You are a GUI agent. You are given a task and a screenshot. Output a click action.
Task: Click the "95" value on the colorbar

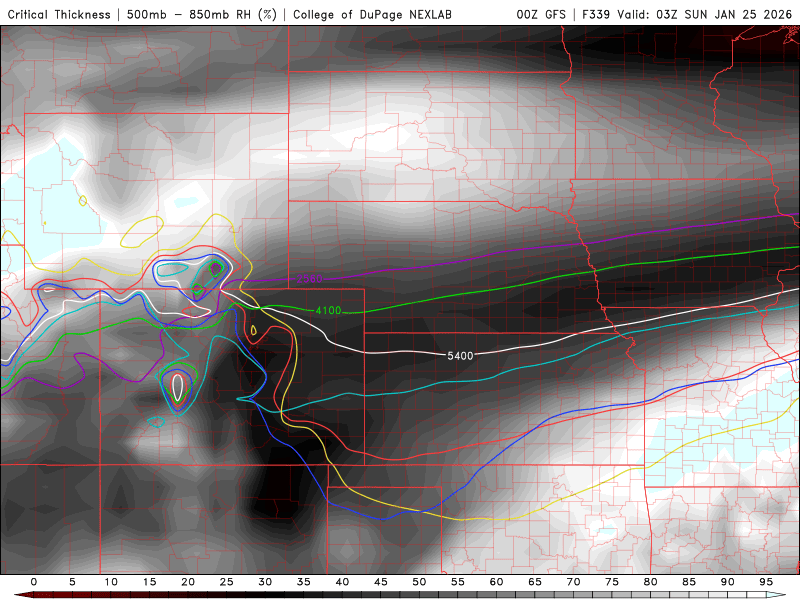pos(766,582)
